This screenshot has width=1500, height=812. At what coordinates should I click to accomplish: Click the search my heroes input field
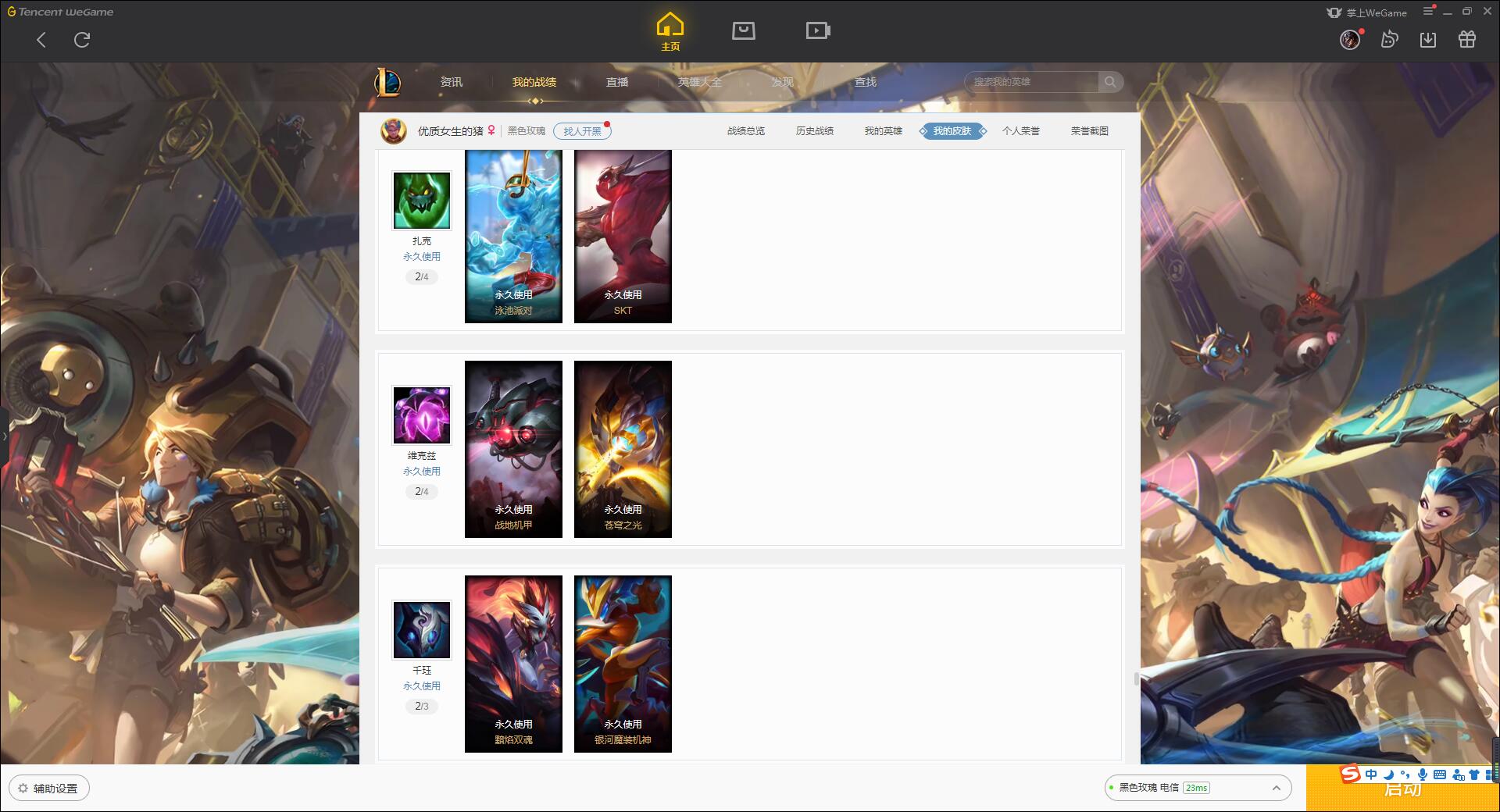[x=1032, y=82]
